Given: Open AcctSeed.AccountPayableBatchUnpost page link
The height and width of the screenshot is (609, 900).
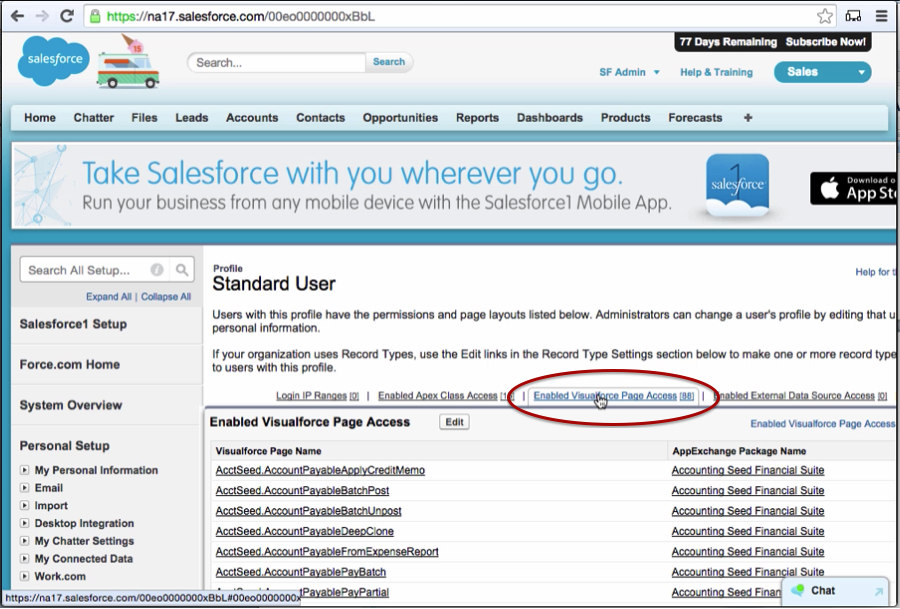Looking at the screenshot, I should coord(309,511).
